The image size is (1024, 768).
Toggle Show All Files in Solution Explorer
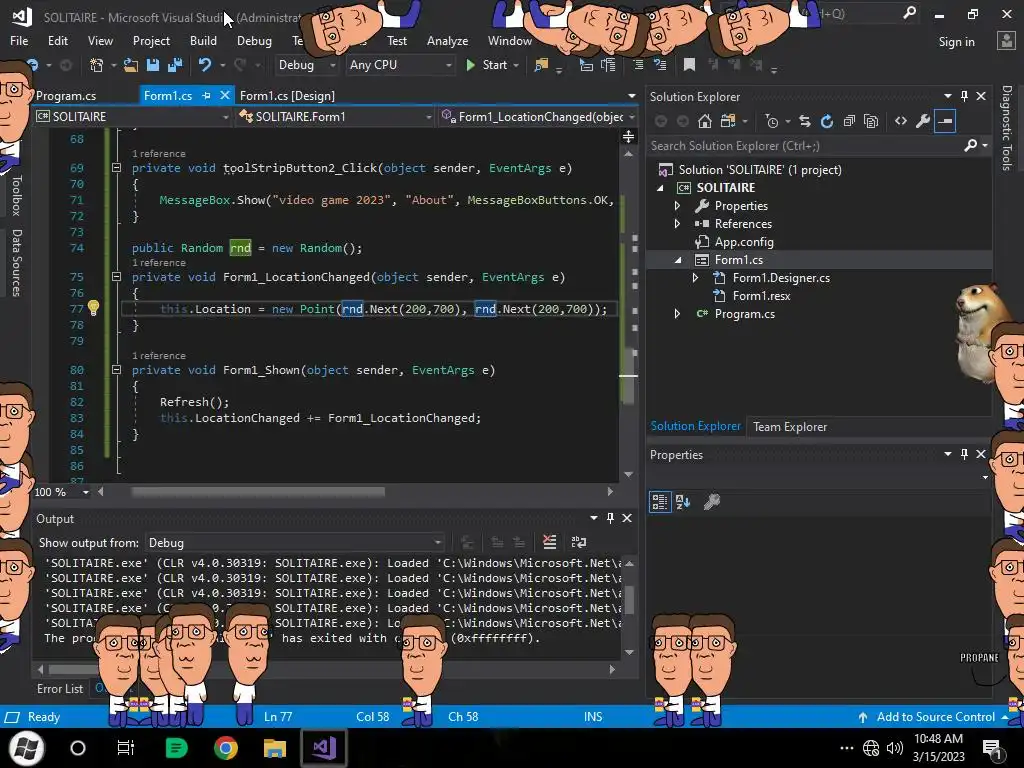pos(871,121)
